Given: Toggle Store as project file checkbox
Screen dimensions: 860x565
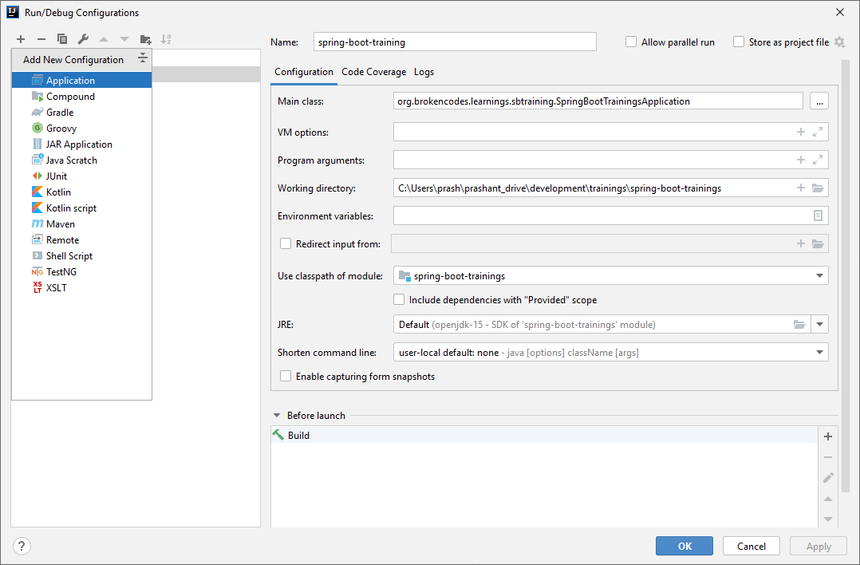Looking at the screenshot, I should click(x=739, y=42).
